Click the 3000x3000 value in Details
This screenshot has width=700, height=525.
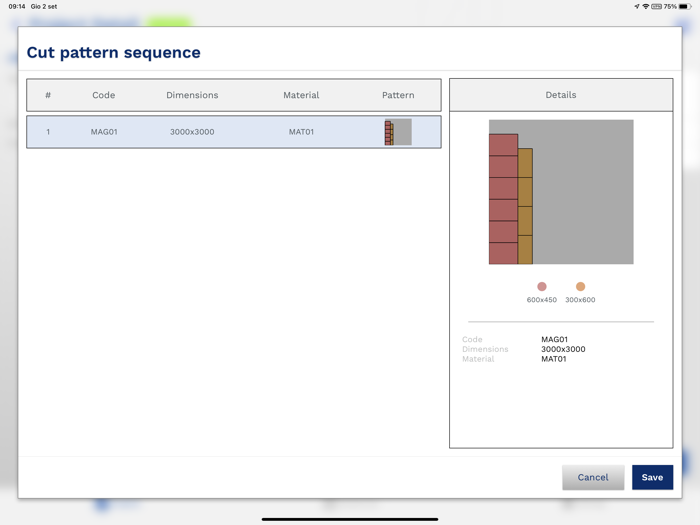tap(563, 349)
